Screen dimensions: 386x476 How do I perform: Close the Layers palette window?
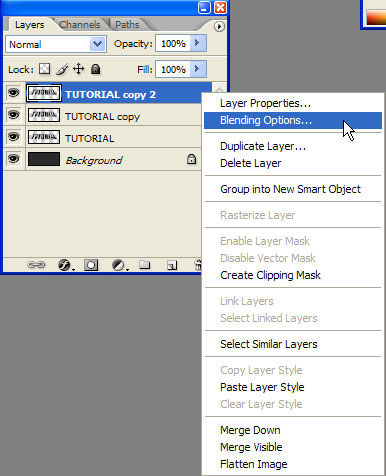[220, 7]
